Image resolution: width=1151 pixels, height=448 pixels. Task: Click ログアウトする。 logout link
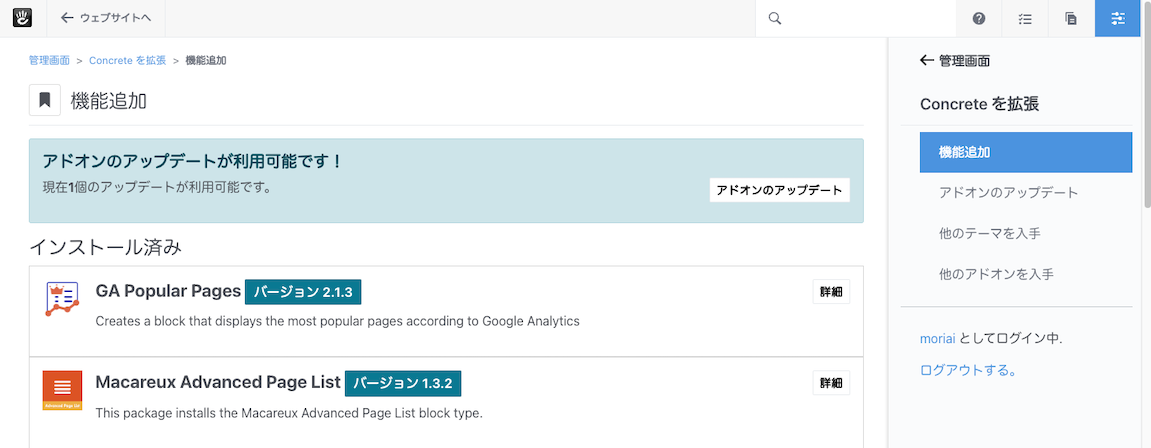click(x=968, y=370)
